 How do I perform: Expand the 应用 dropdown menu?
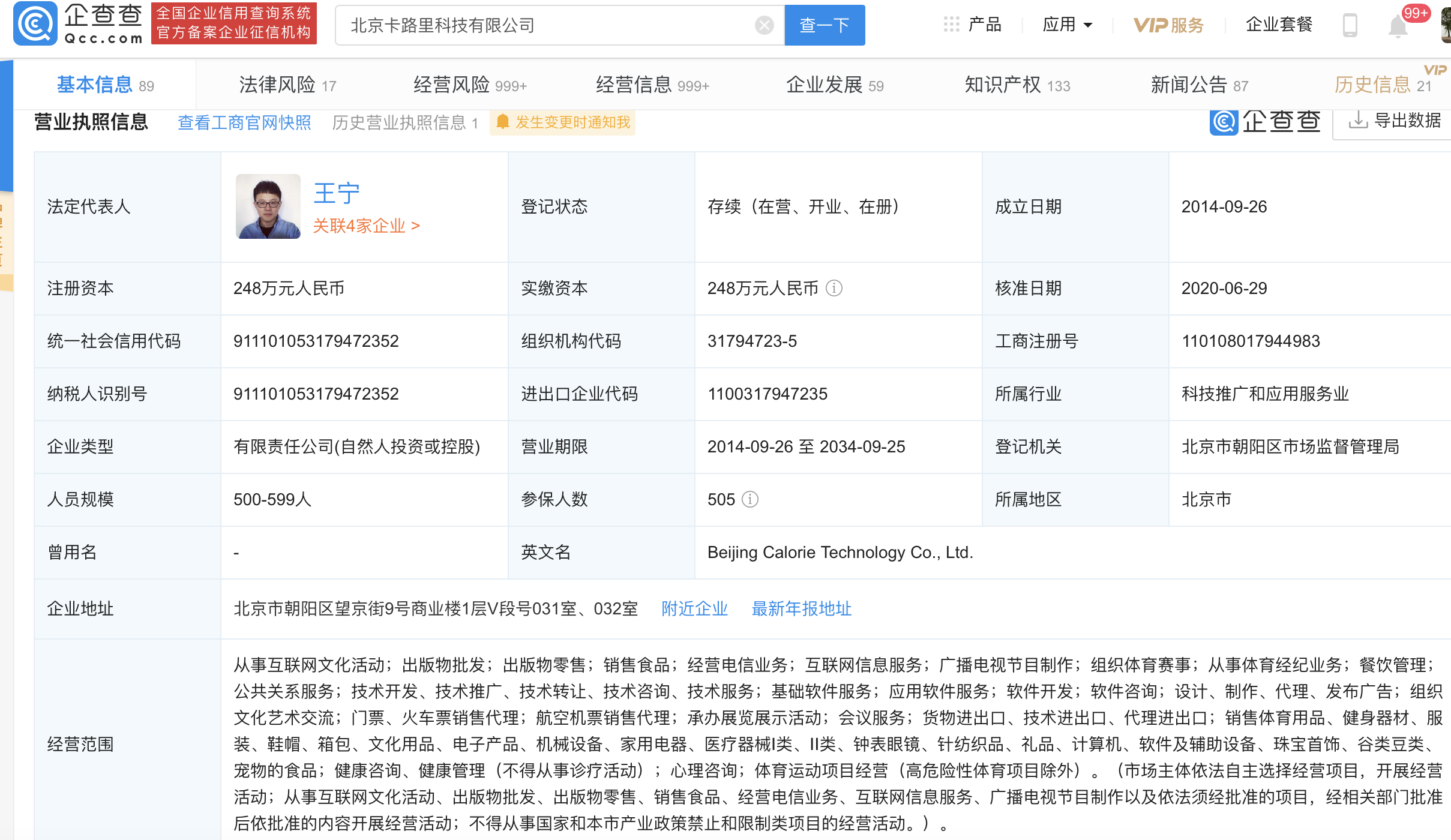pos(1068,25)
